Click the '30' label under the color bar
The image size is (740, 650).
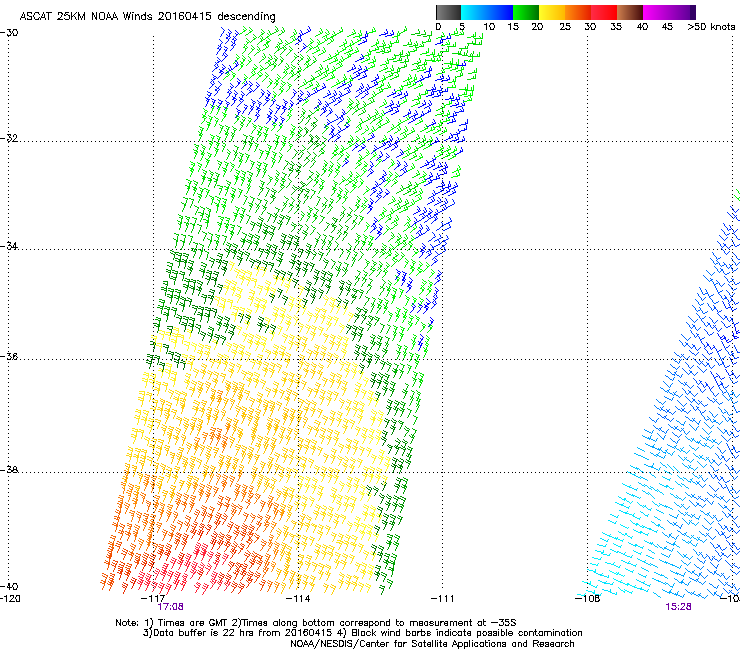click(x=590, y=27)
